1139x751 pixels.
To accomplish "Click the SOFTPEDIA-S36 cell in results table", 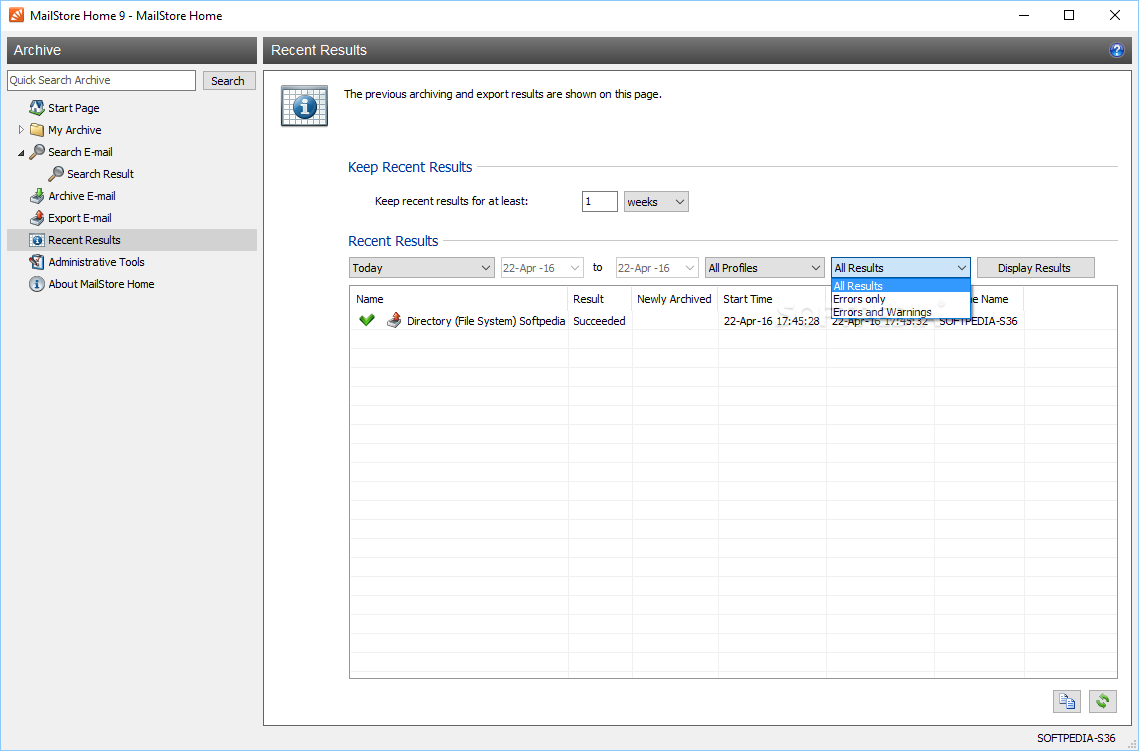I will point(978,321).
